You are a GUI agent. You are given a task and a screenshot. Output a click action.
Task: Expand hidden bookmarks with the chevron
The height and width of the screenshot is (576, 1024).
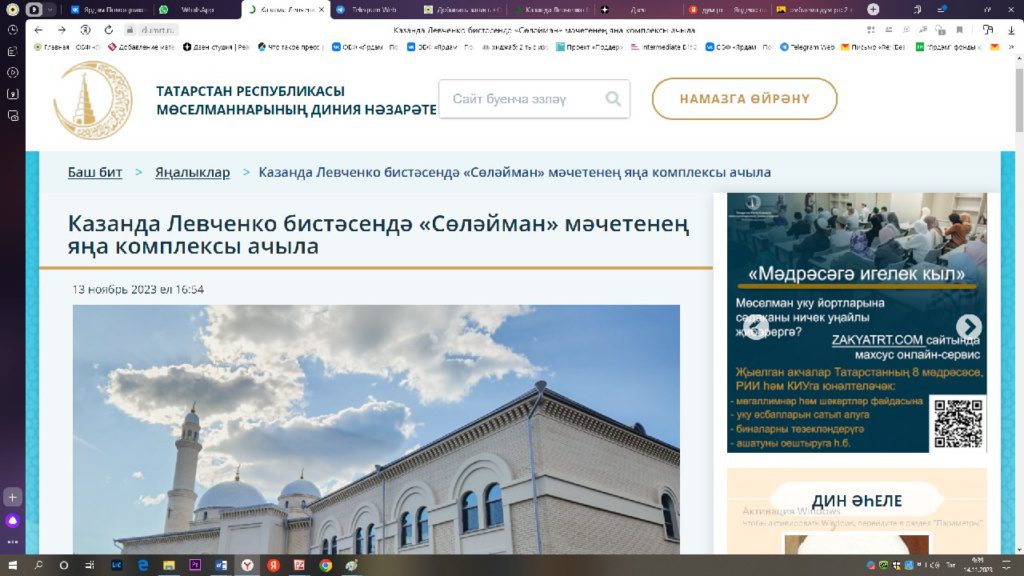pos(1011,47)
